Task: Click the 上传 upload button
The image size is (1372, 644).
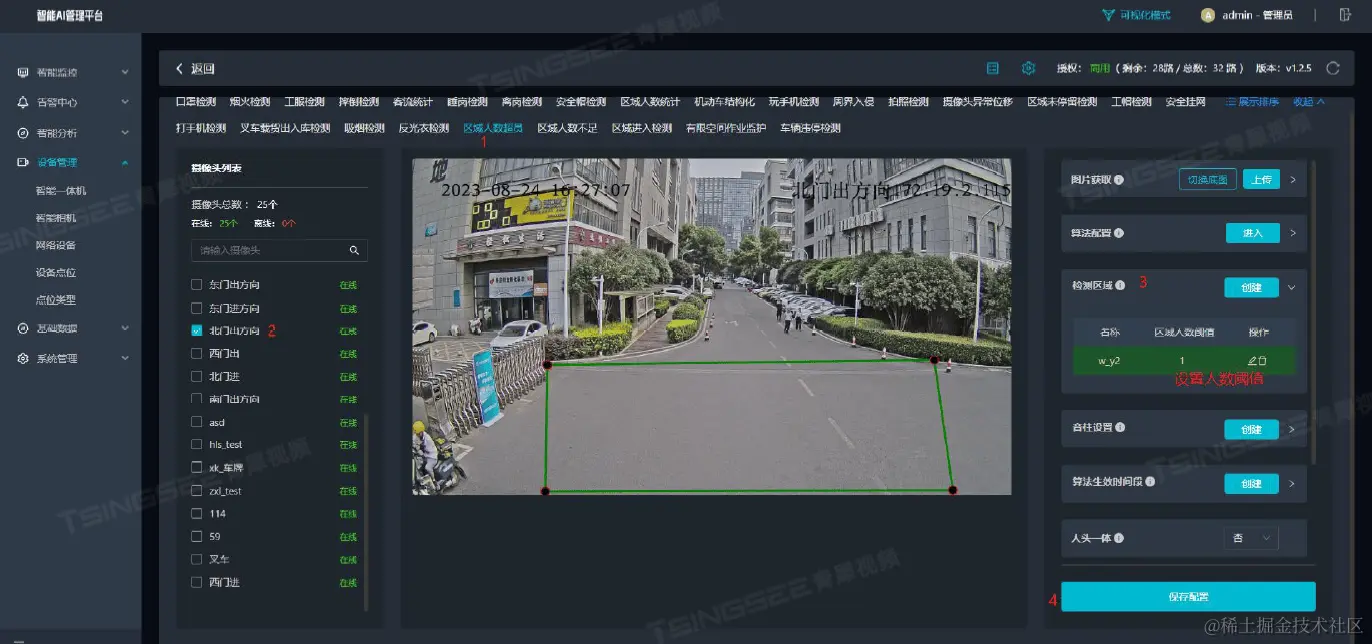Action: point(1261,180)
